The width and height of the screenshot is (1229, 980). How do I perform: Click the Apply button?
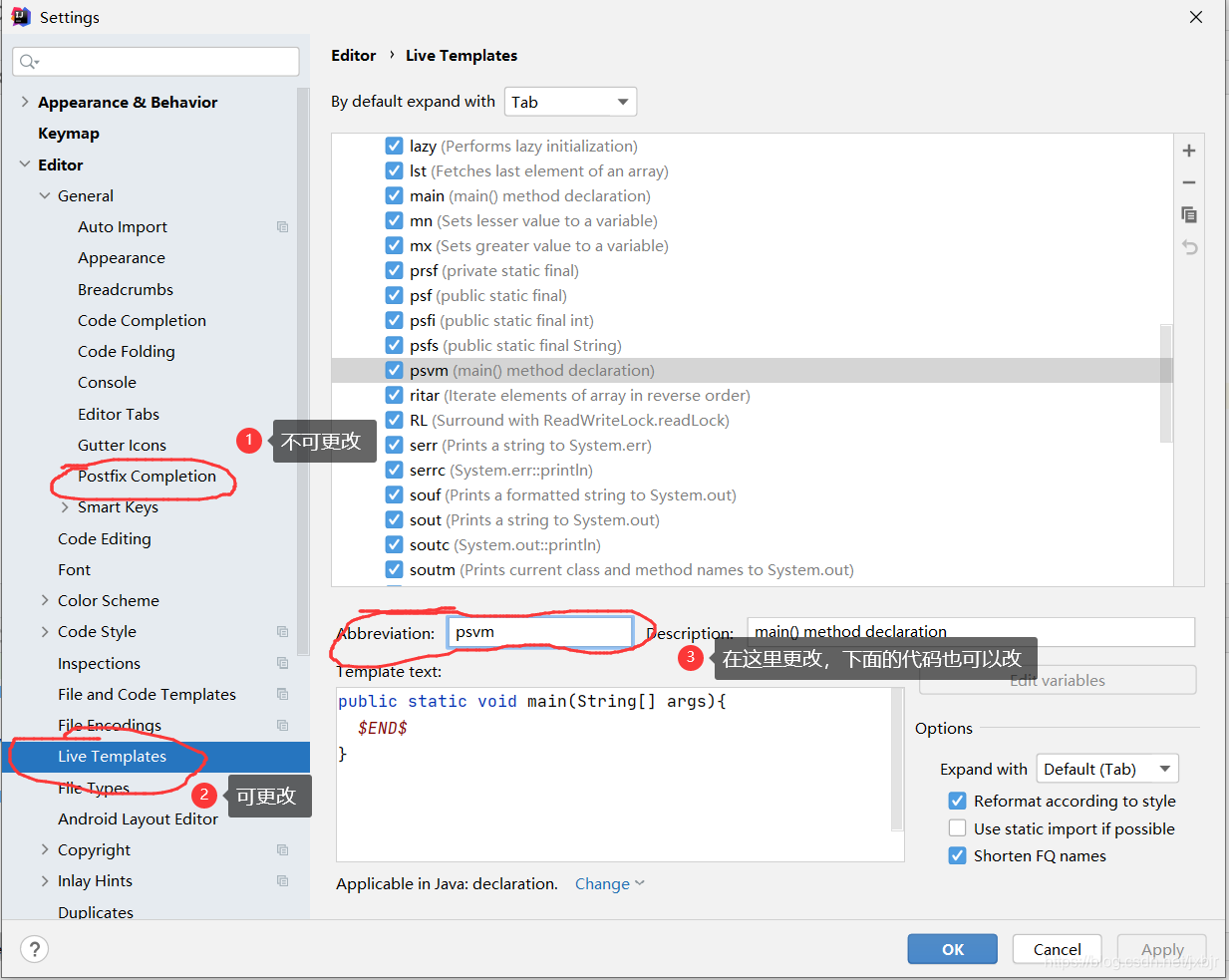[1162, 949]
